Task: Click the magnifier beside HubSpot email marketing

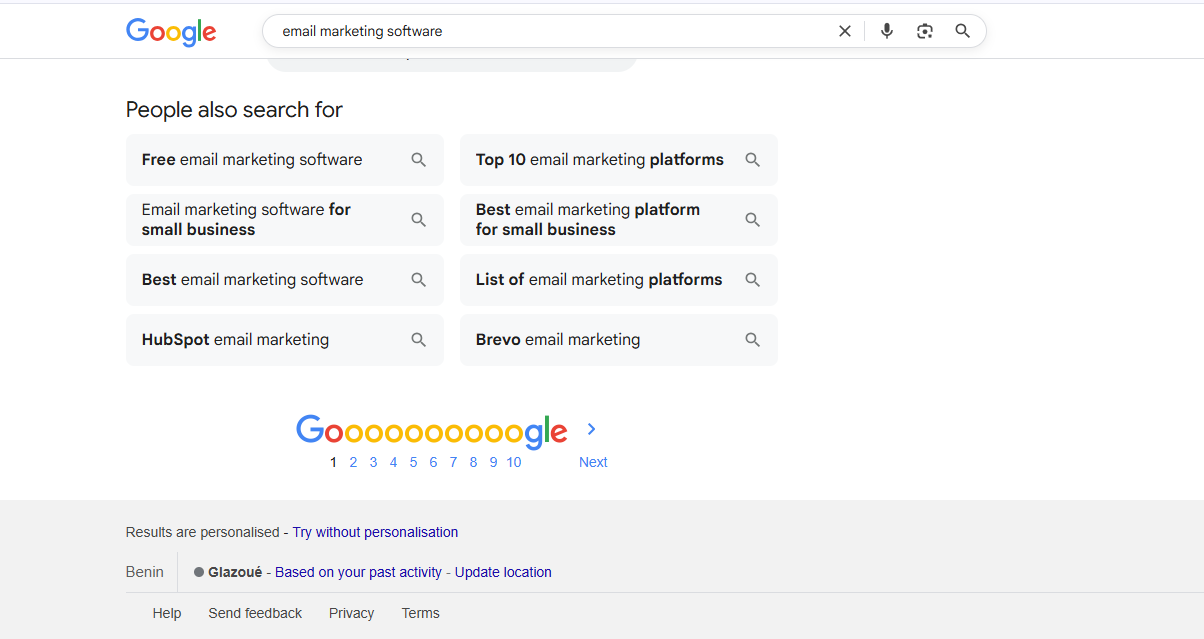Action: 419,340
